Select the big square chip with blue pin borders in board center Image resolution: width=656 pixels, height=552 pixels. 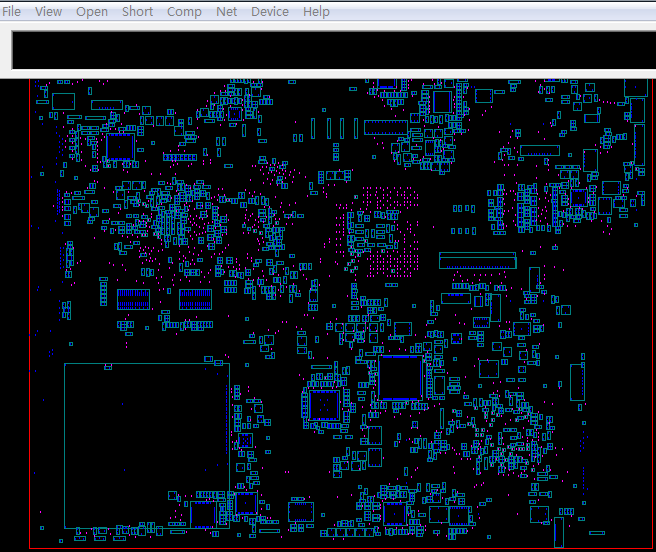(400, 377)
